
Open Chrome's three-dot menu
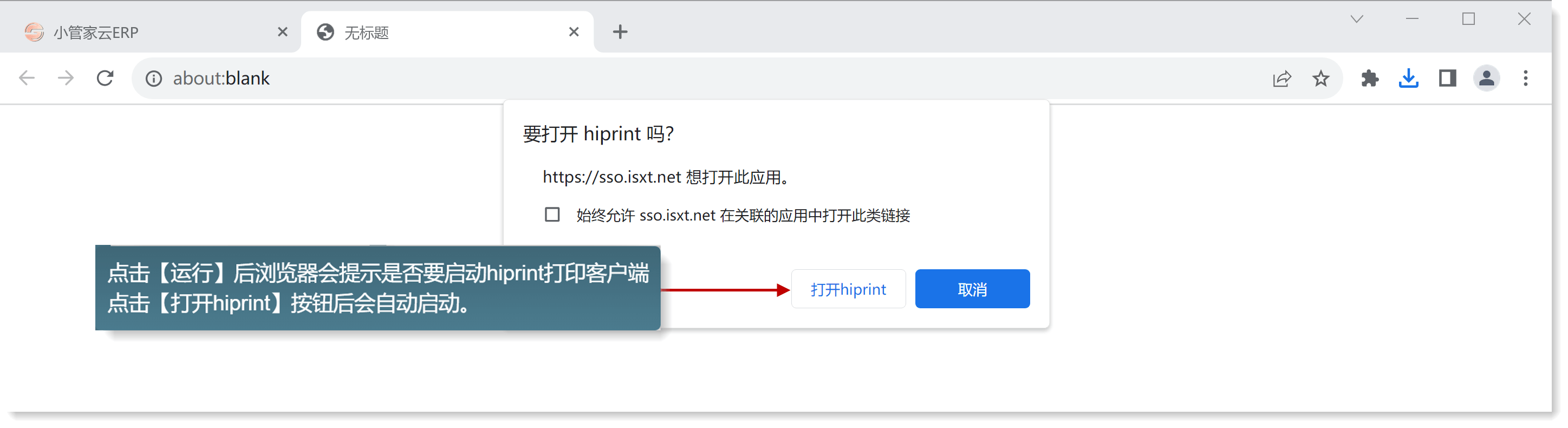[1525, 79]
